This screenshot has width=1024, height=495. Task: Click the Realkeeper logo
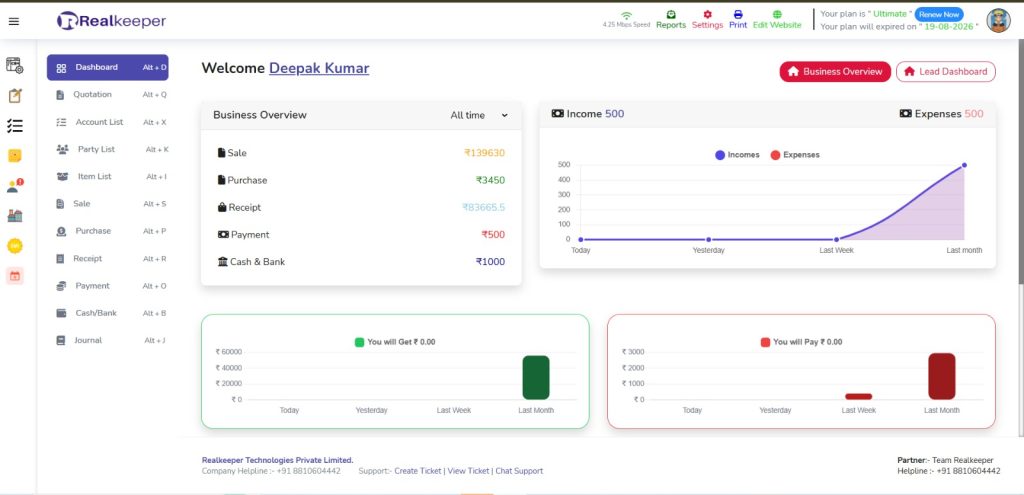click(112, 21)
